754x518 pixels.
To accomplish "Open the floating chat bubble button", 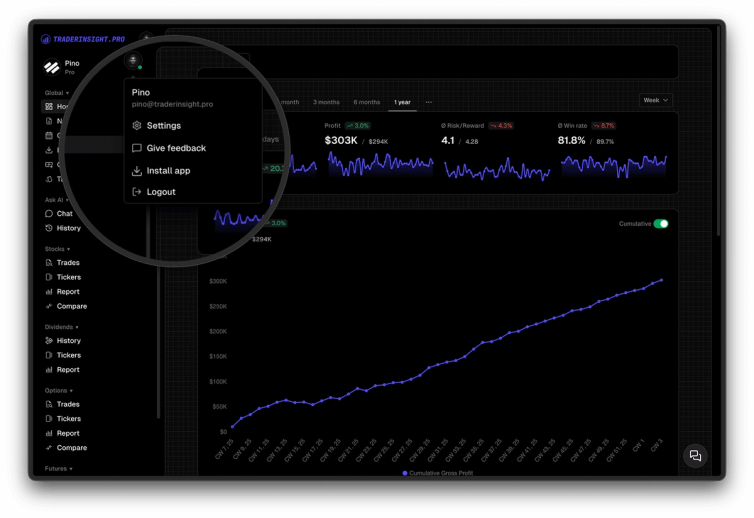I will (x=695, y=455).
